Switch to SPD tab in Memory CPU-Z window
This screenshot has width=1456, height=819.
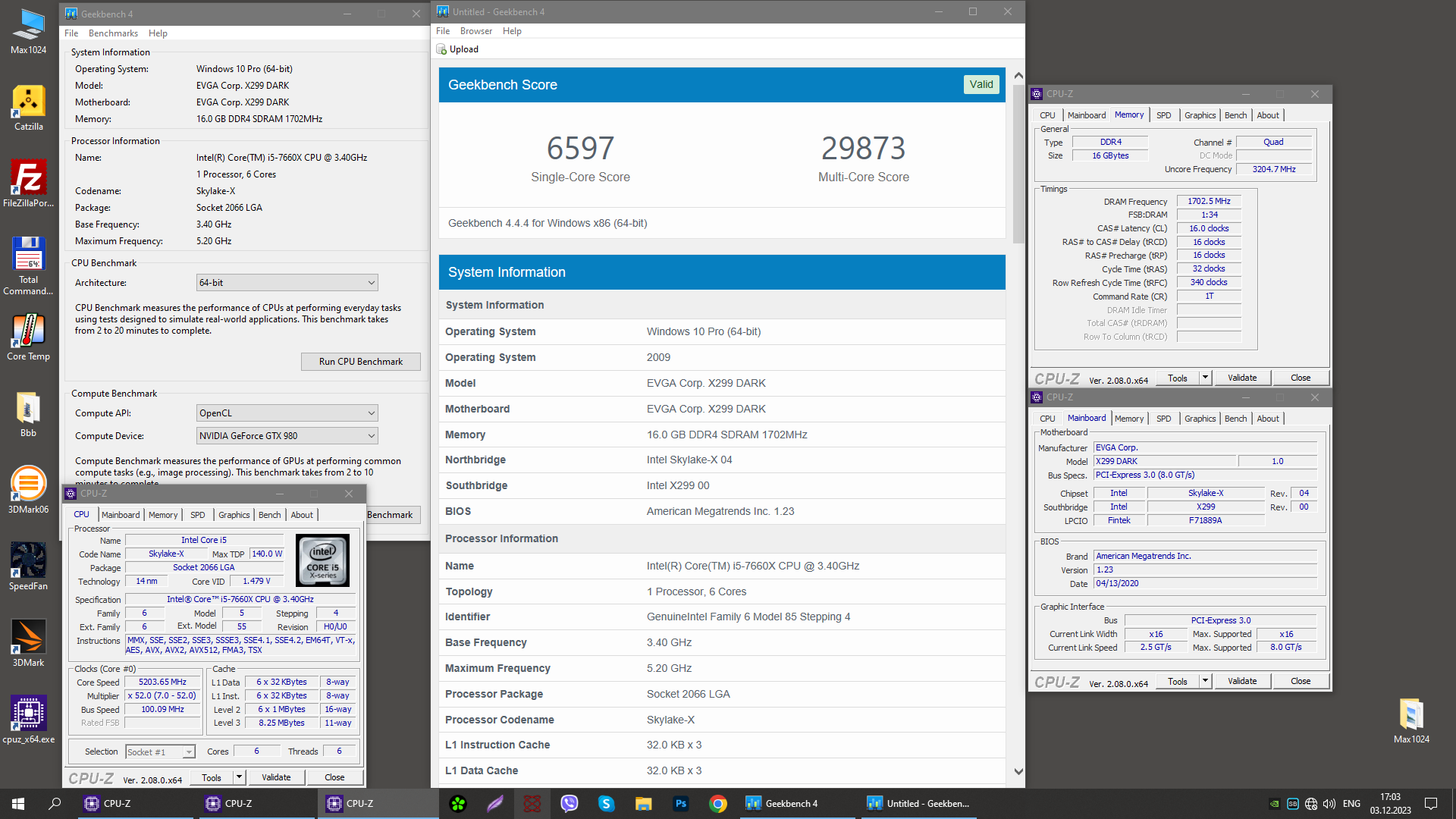click(1163, 115)
